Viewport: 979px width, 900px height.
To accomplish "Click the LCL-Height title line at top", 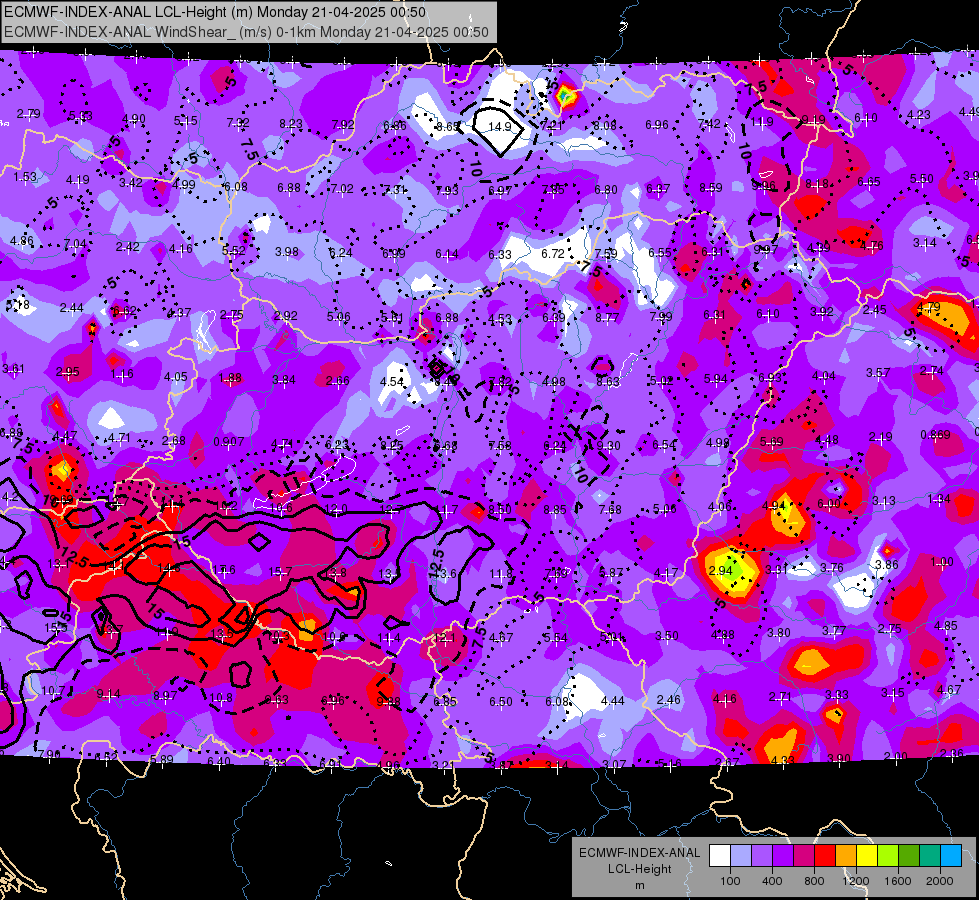I will pos(215,12).
